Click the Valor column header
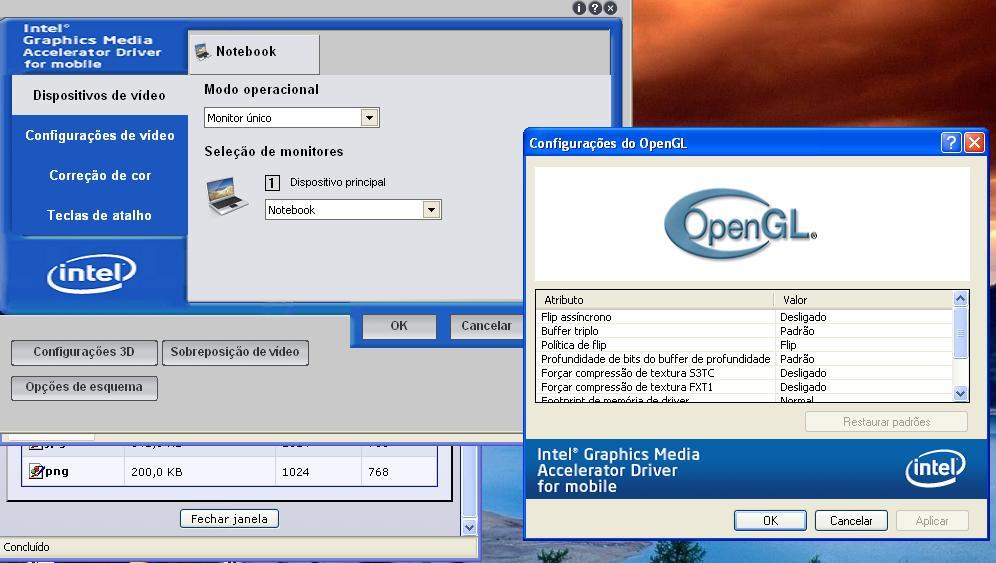This screenshot has height=563, width=996. [864, 300]
